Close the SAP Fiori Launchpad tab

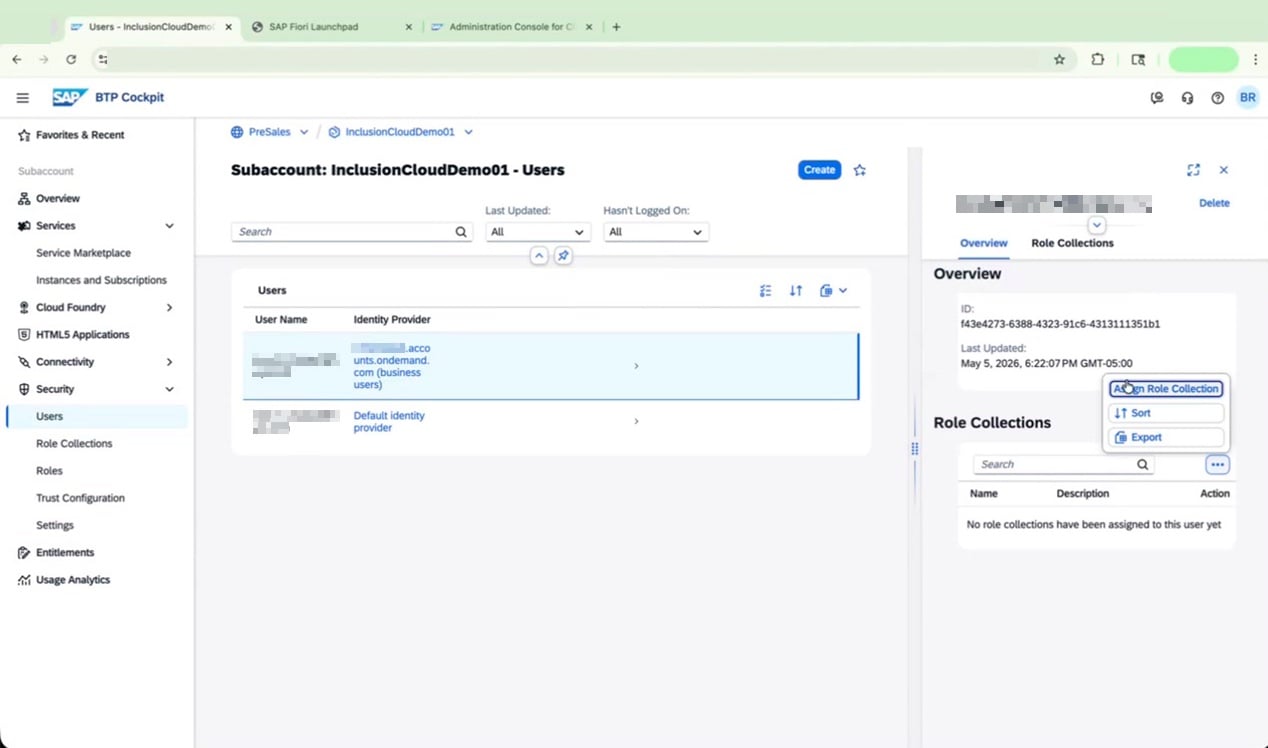point(408,27)
